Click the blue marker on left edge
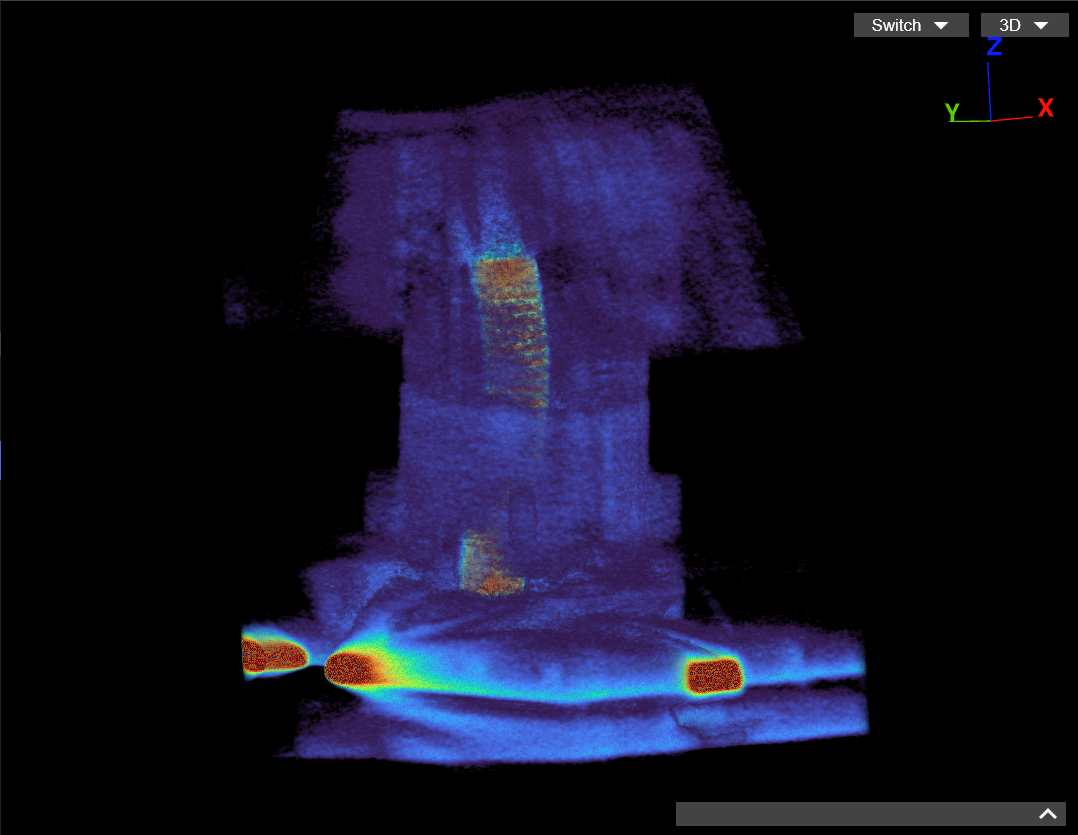Image resolution: width=1078 pixels, height=835 pixels. (x=1, y=459)
